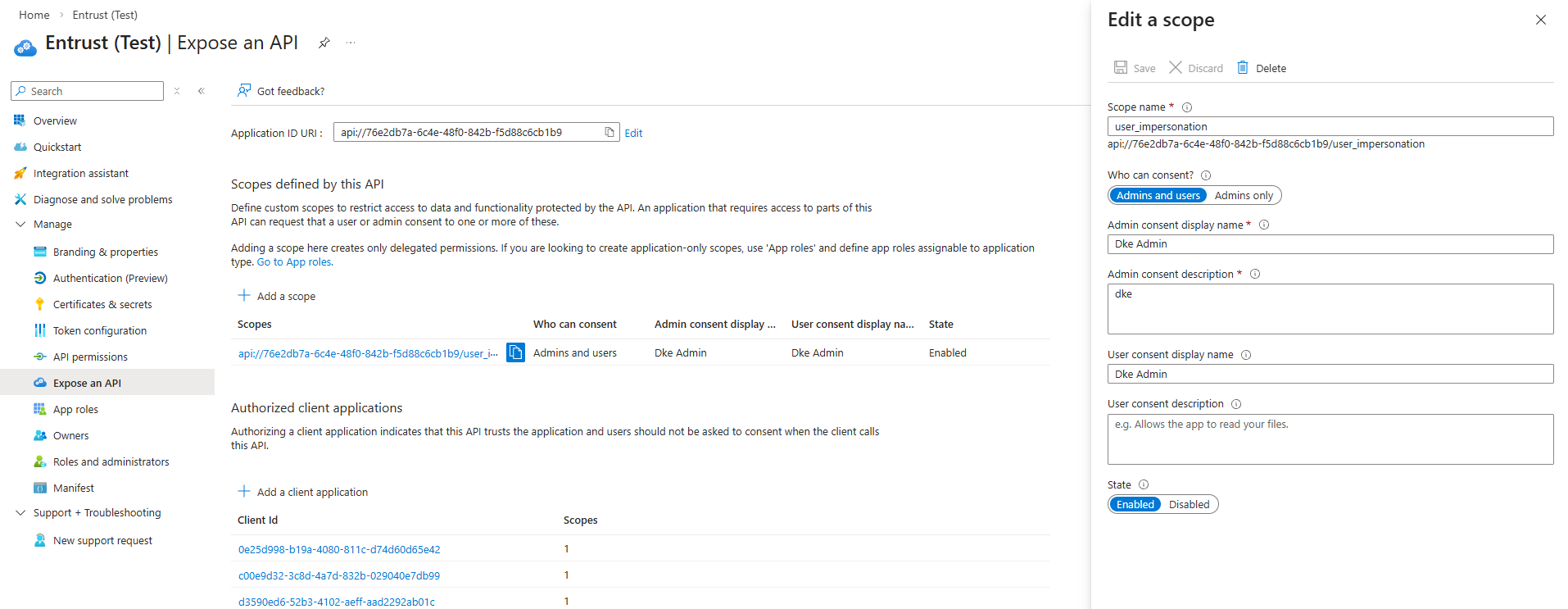This screenshot has height=609, width=1568.
Task: Click the pin icon beside page title
Action: (324, 43)
